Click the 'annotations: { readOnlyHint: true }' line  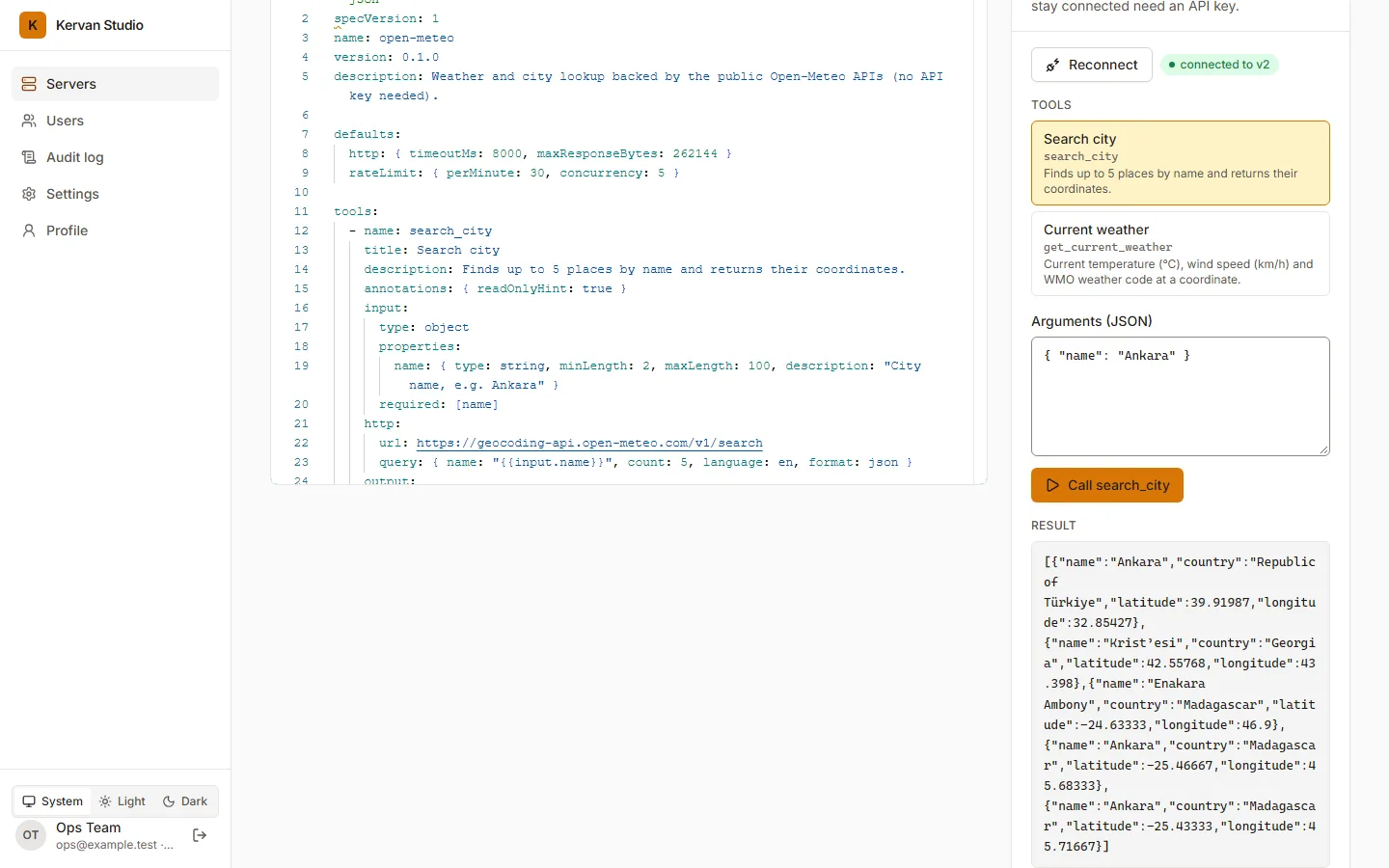(495, 288)
